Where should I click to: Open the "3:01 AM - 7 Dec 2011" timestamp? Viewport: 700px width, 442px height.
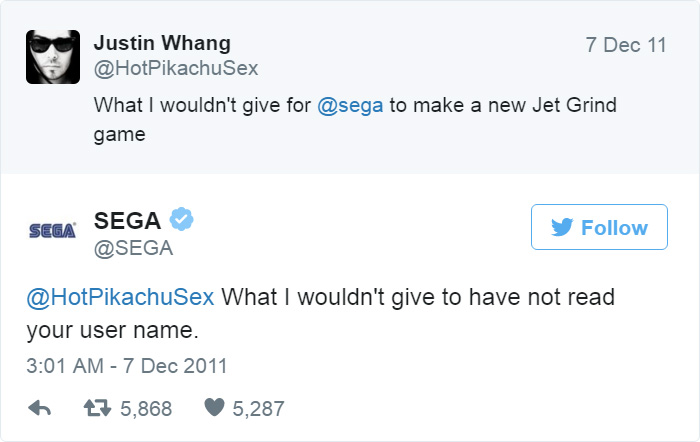coord(127,366)
